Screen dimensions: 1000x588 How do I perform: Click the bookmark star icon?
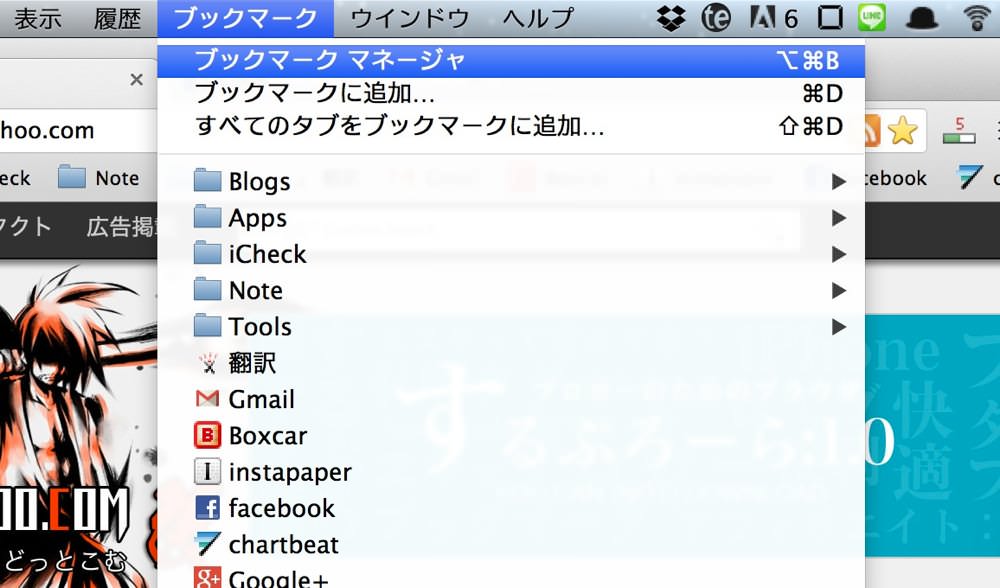pos(902,131)
